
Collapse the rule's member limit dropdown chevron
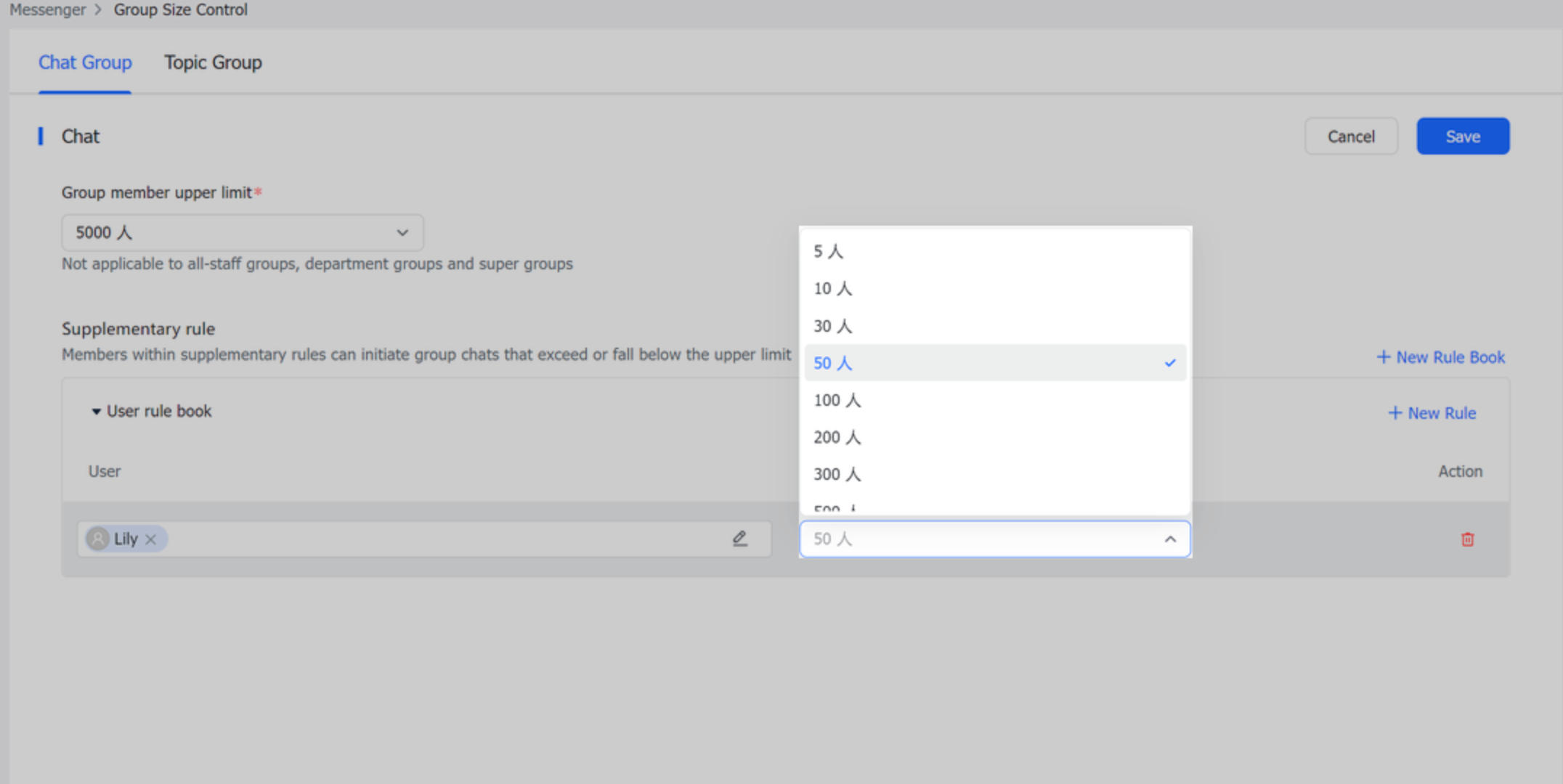click(1169, 539)
